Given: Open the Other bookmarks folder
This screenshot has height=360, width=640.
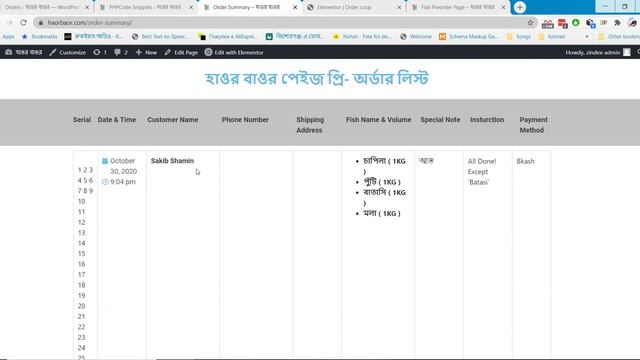Looking at the screenshot, I should pyautogui.click(x=619, y=37).
